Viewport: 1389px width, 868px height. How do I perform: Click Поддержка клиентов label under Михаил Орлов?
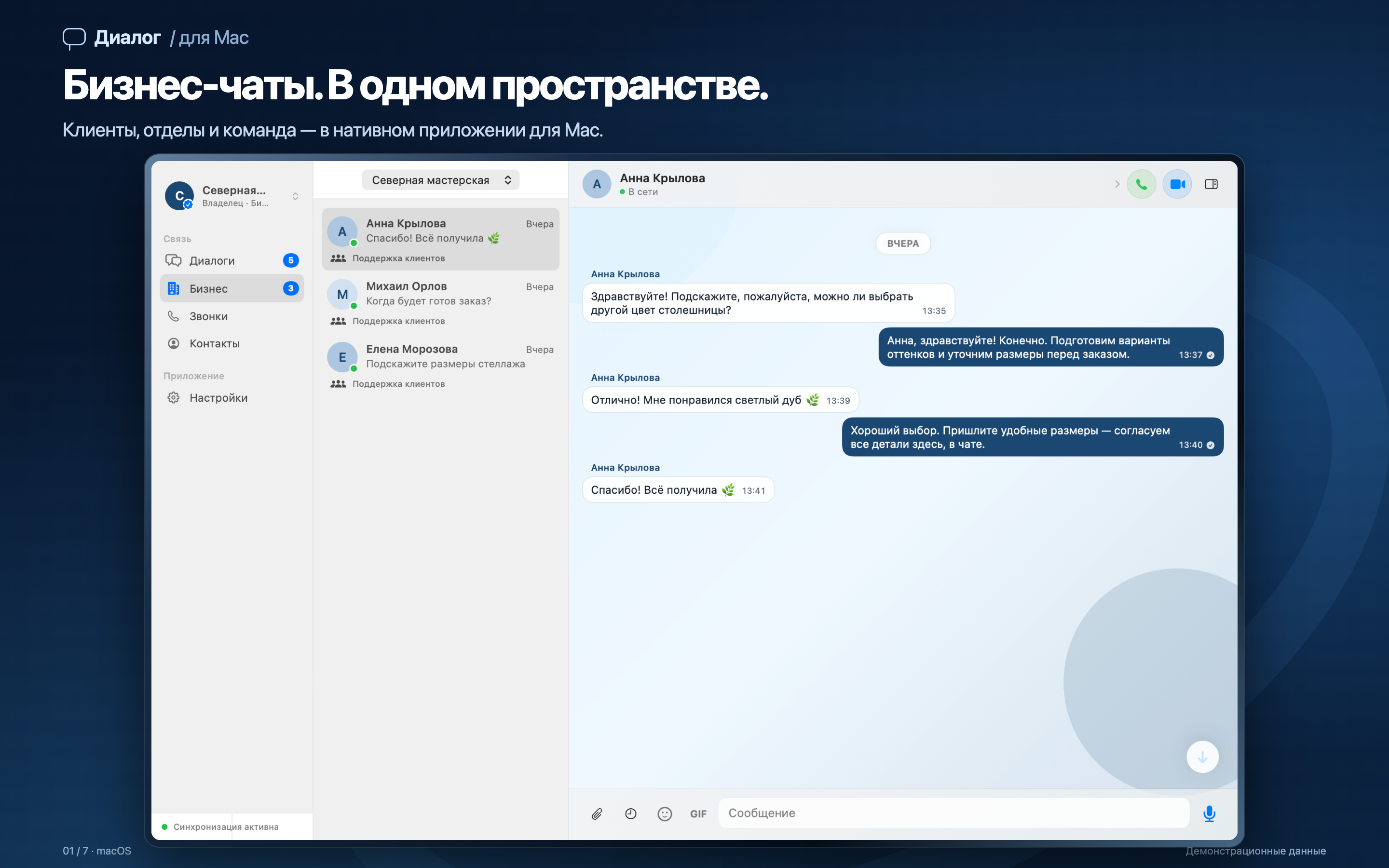[398, 321]
